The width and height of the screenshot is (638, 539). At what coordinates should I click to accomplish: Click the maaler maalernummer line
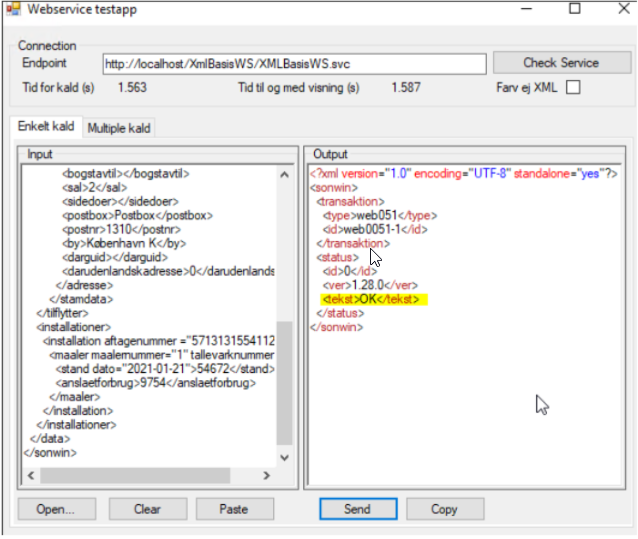[x=162, y=355]
